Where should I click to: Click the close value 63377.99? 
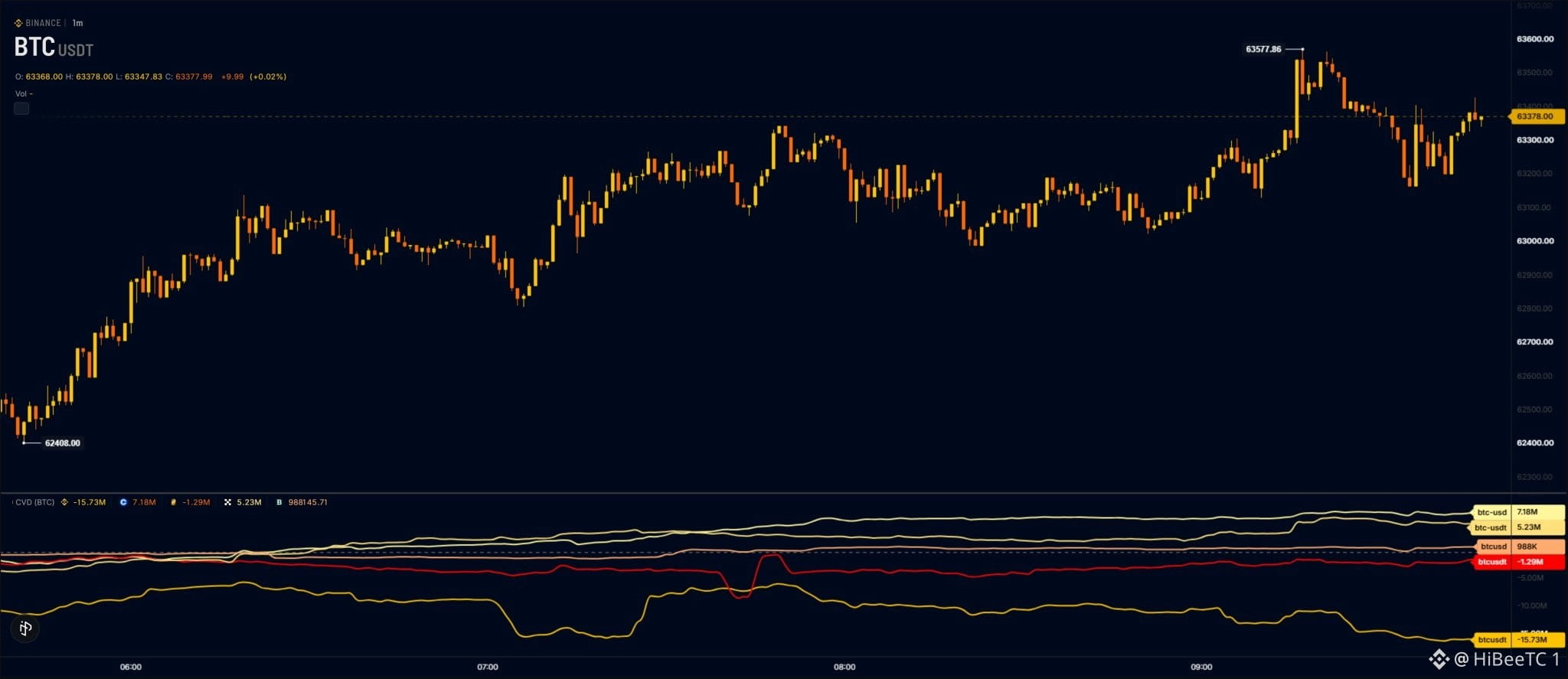pyautogui.click(x=194, y=77)
